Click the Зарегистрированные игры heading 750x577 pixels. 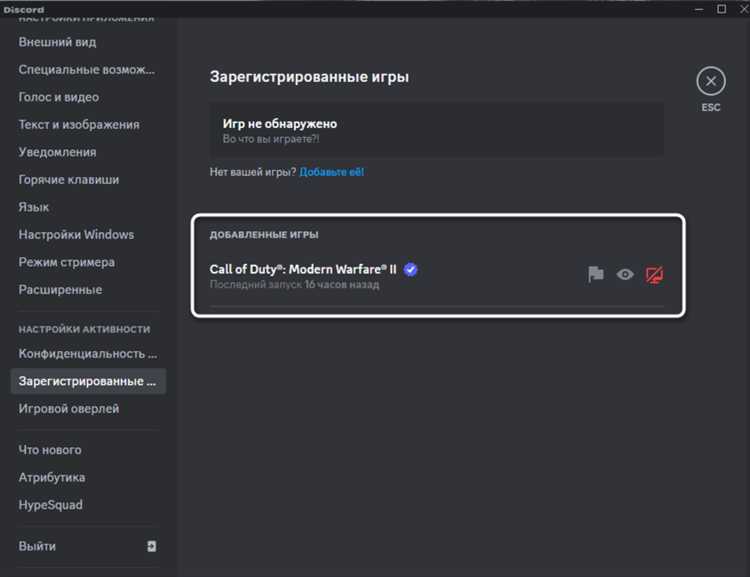309,77
